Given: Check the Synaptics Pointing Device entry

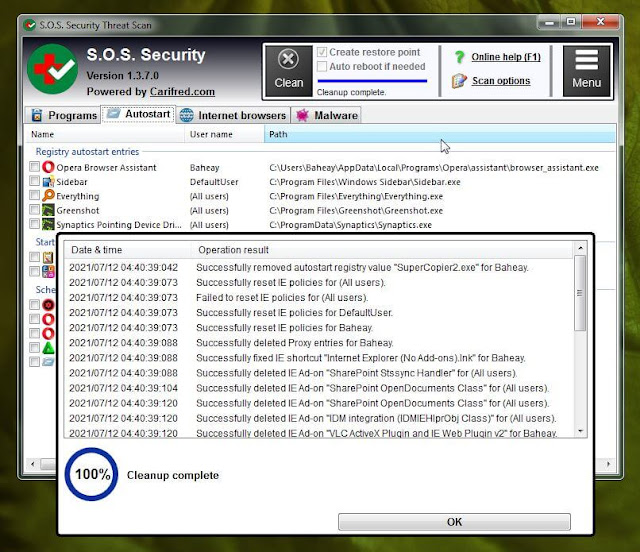Looking at the screenshot, I should click(x=35, y=224).
